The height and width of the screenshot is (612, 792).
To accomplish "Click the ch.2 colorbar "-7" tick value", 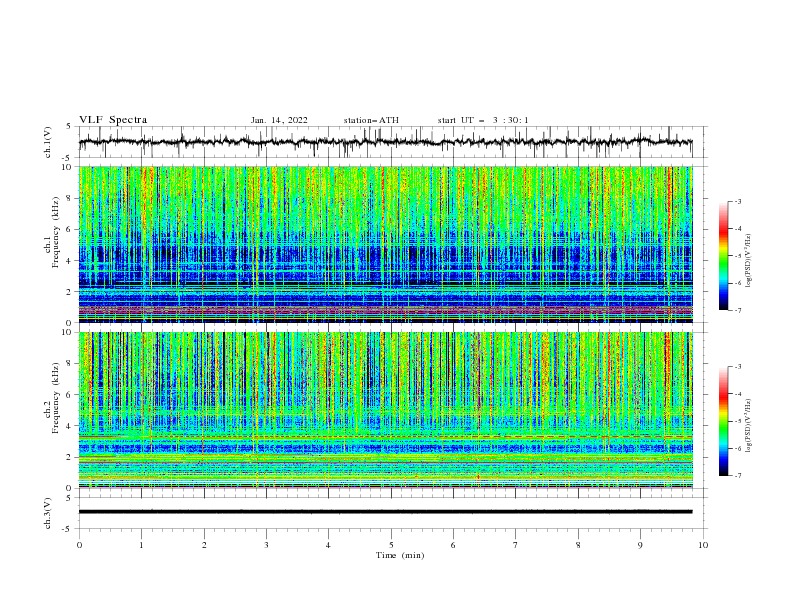I will (x=737, y=476).
